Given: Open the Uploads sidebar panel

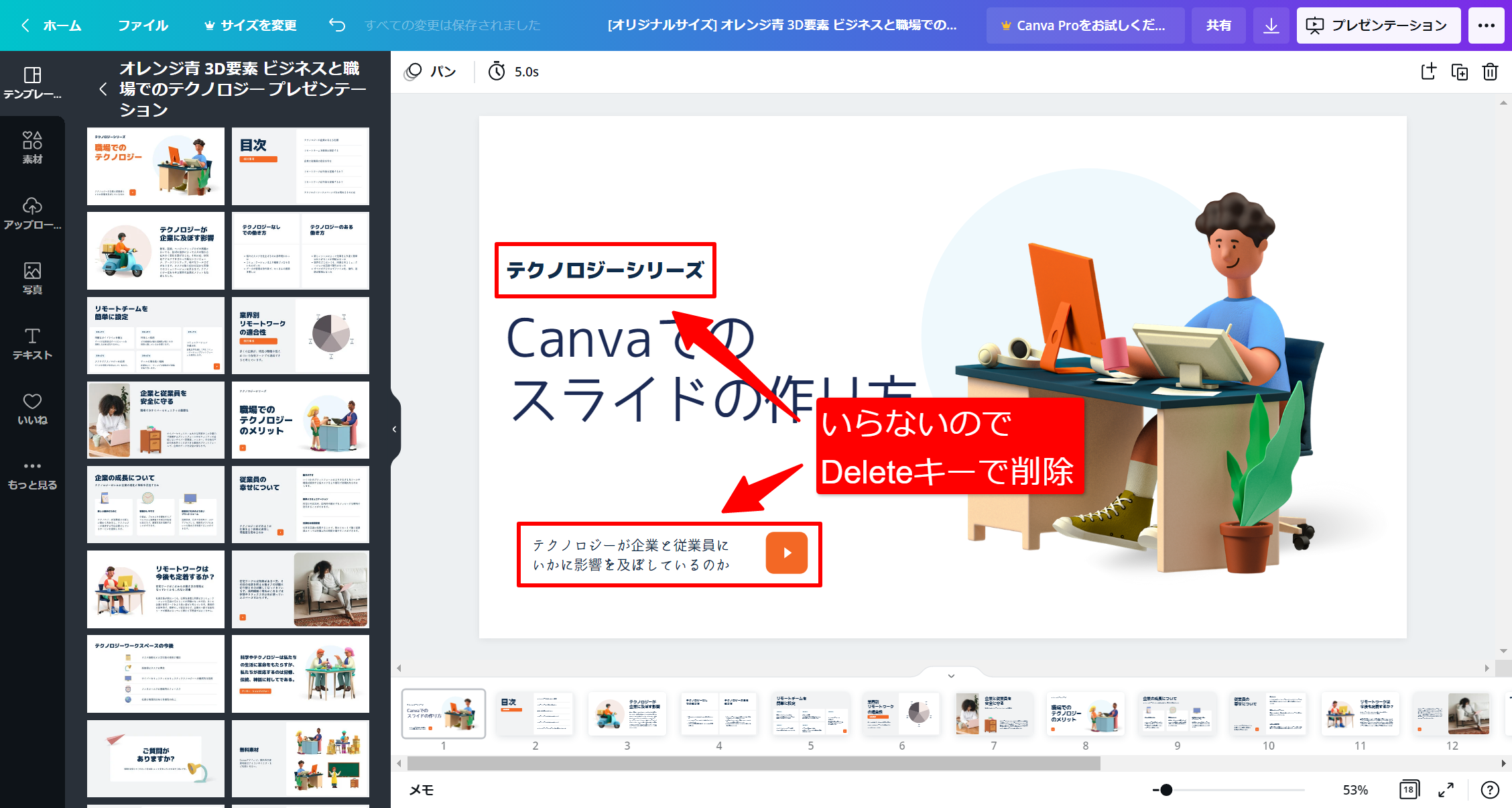Looking at the screenshot, I should 32,213.
